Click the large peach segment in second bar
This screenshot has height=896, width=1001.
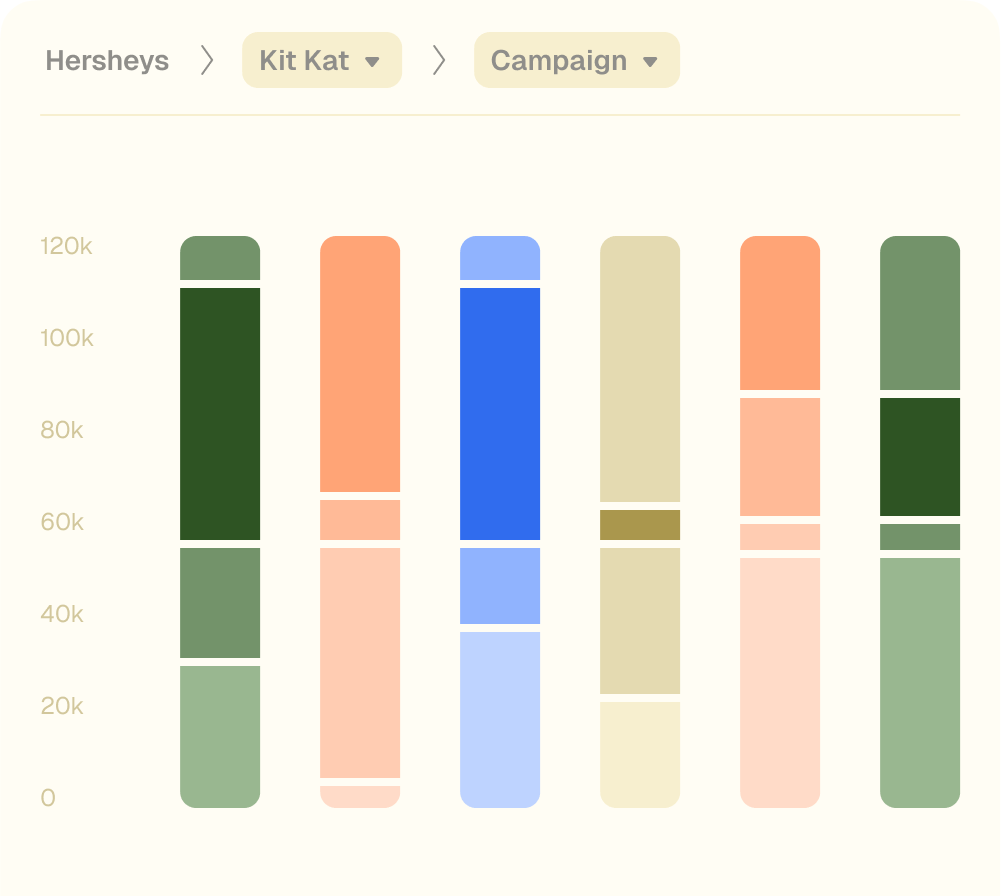tap(360, 662)
